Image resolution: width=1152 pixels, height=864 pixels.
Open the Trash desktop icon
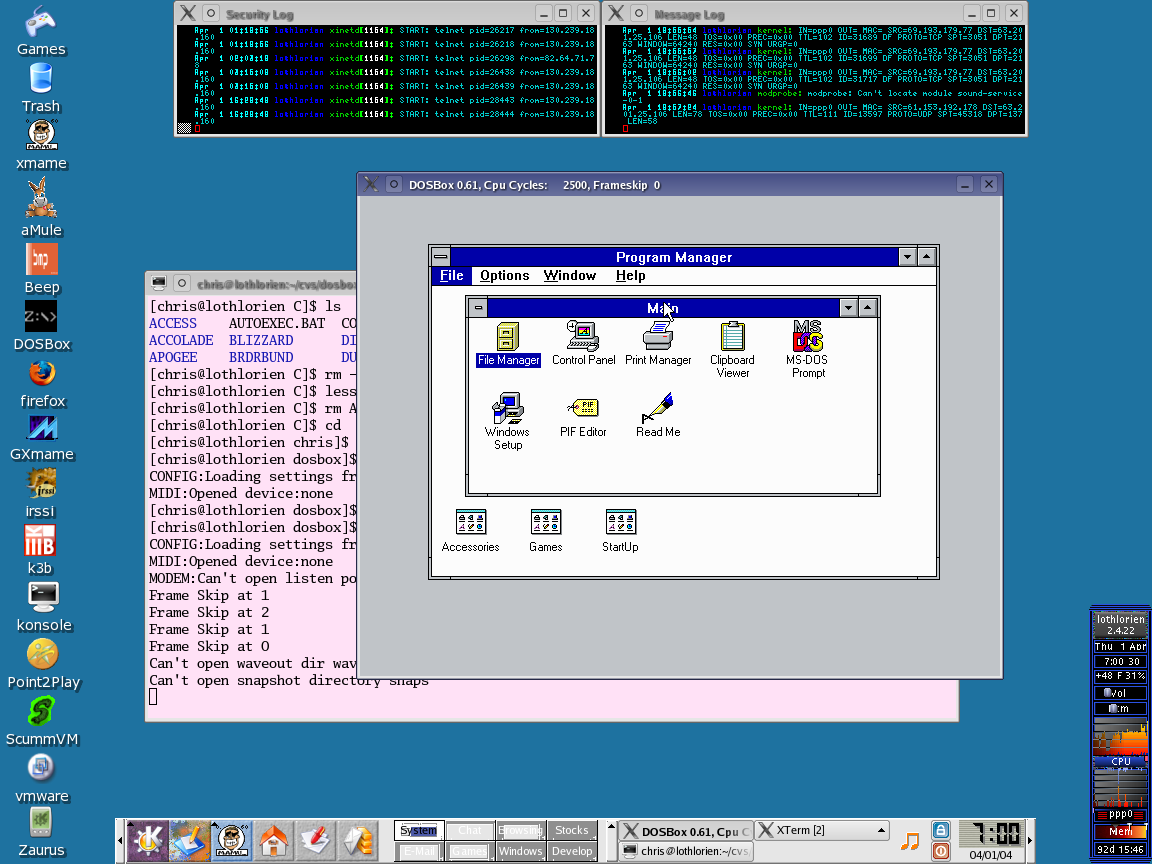coord(41,88)
